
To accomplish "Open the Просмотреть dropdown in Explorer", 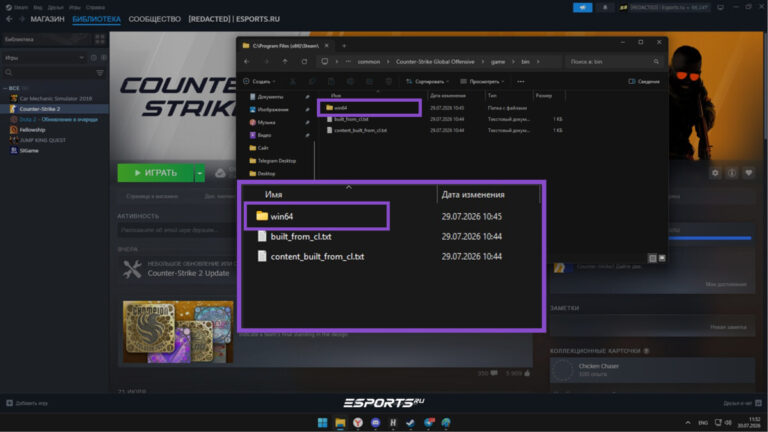I will [x=482, y=81].
